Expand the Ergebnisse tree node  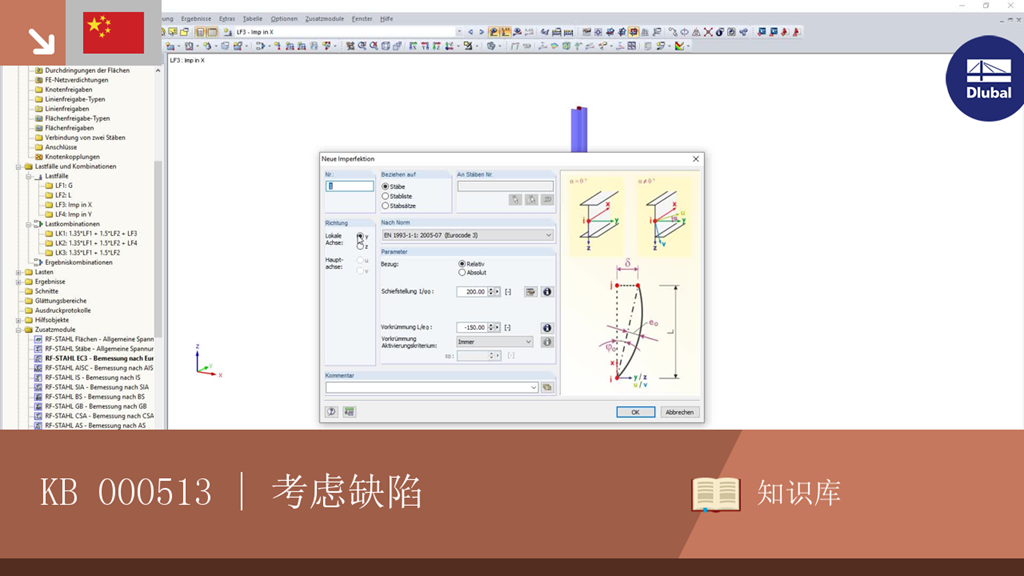19,281
